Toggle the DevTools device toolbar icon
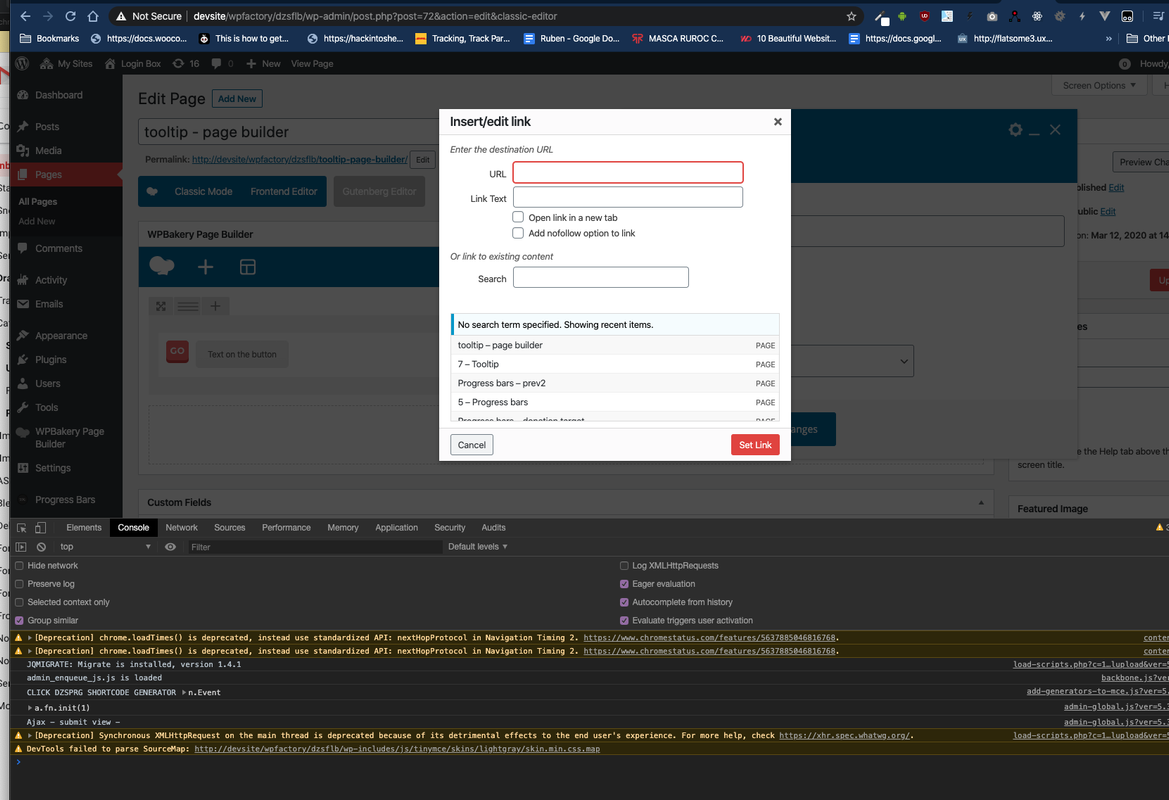The height and width of the screenshot is (800, 1169). point(40,528)
